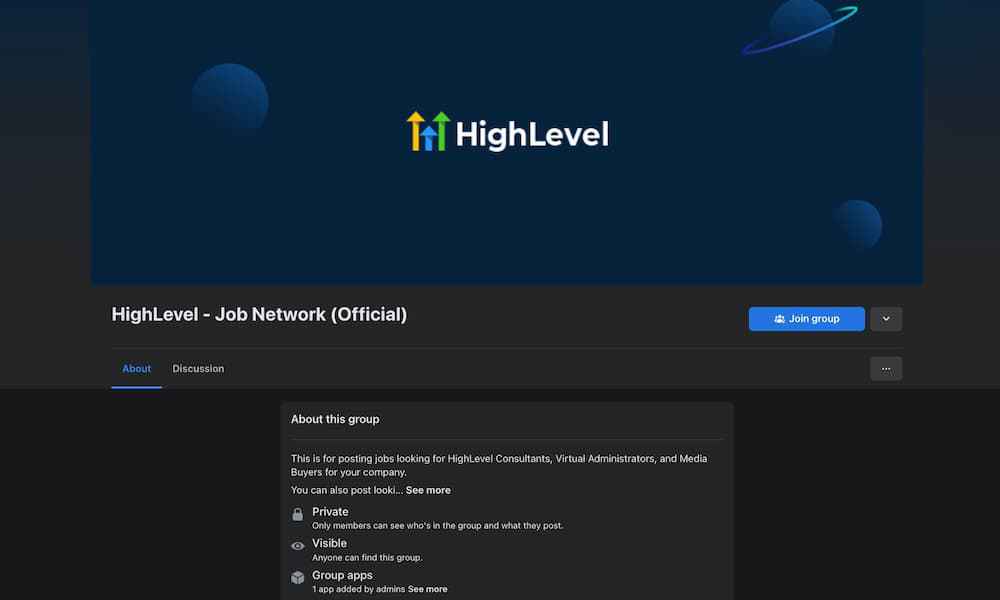Viewport: 1000px width, 600px height.
Task: Open the three-dot more options menu
Action: (x=886, y=369)
